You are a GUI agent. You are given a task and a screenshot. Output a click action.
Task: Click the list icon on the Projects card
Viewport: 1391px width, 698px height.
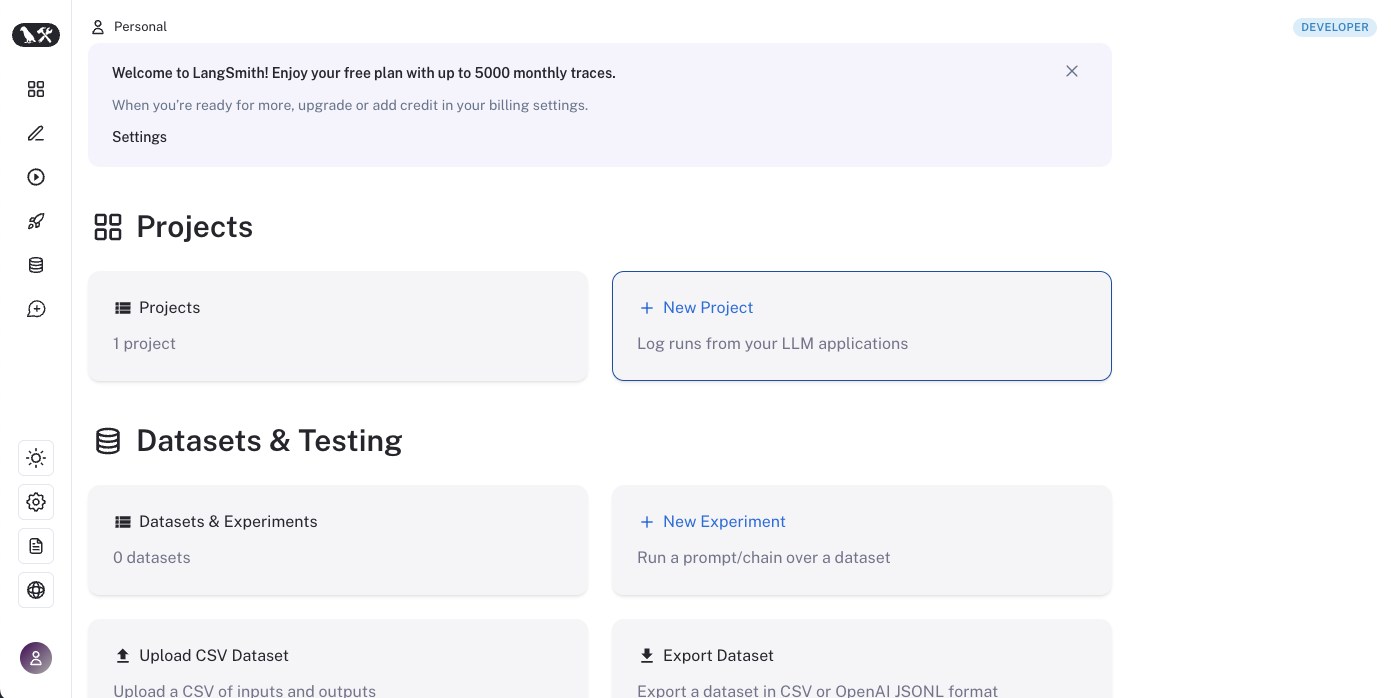click(x=123, y=308)
